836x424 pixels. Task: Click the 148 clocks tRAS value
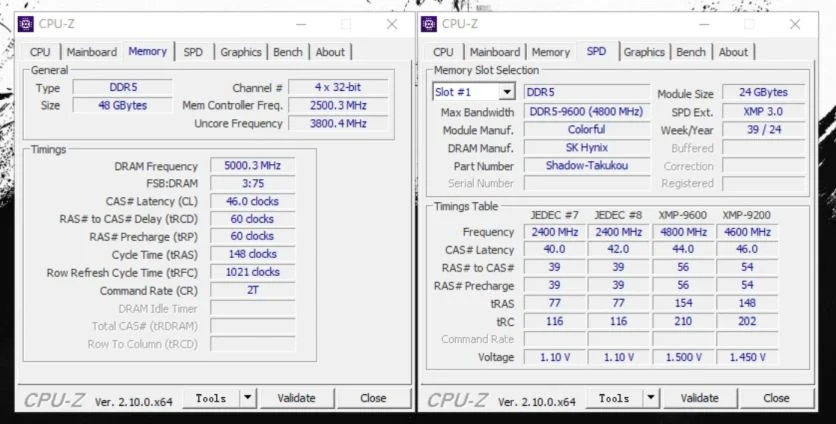[253, 254]
